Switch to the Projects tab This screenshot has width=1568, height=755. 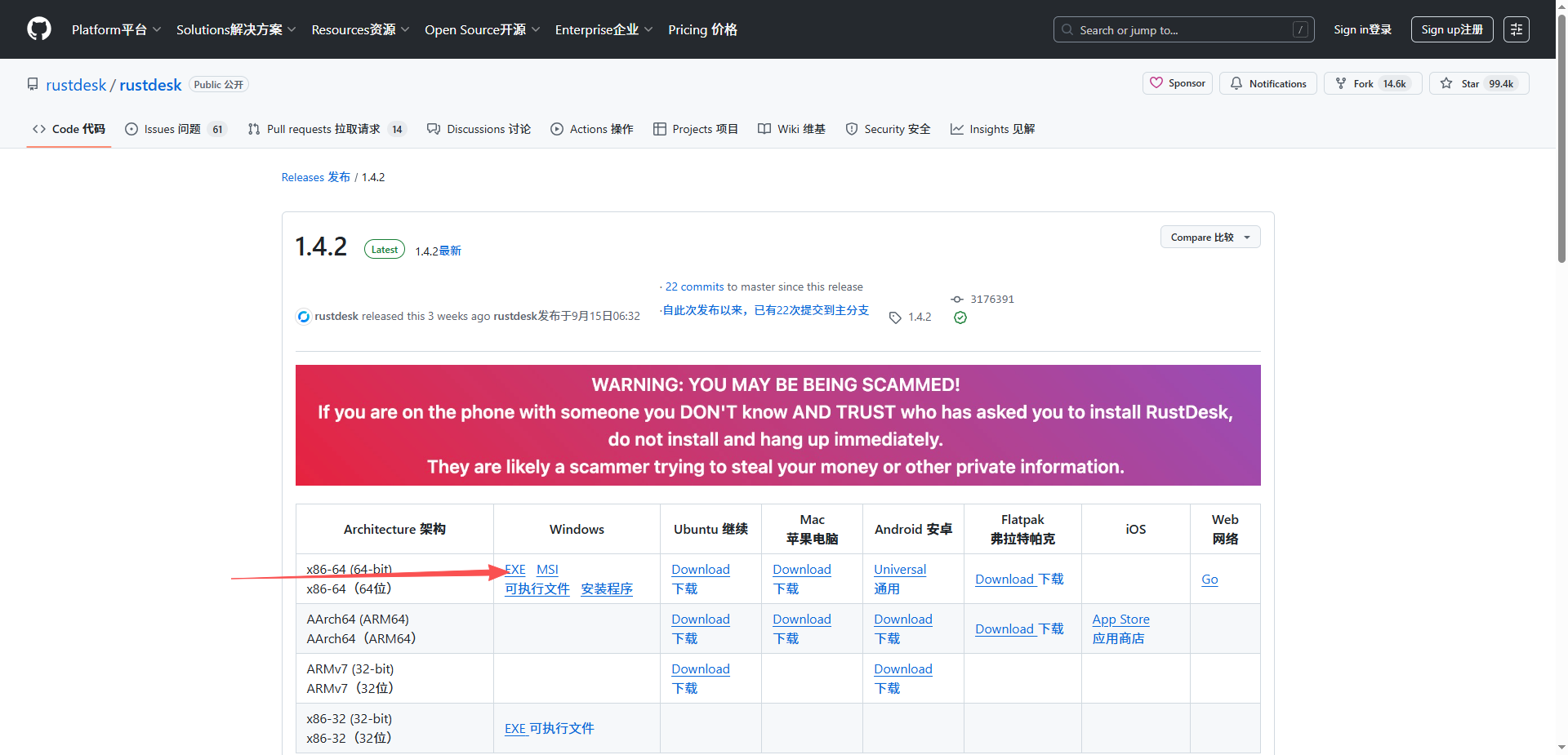tap(696, 129)
